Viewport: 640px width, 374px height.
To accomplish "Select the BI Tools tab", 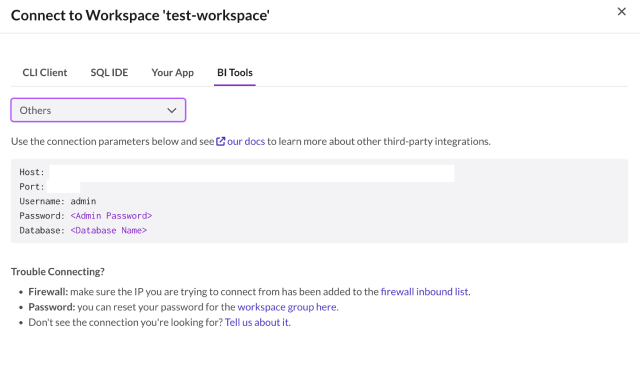I will pos(235,73).
